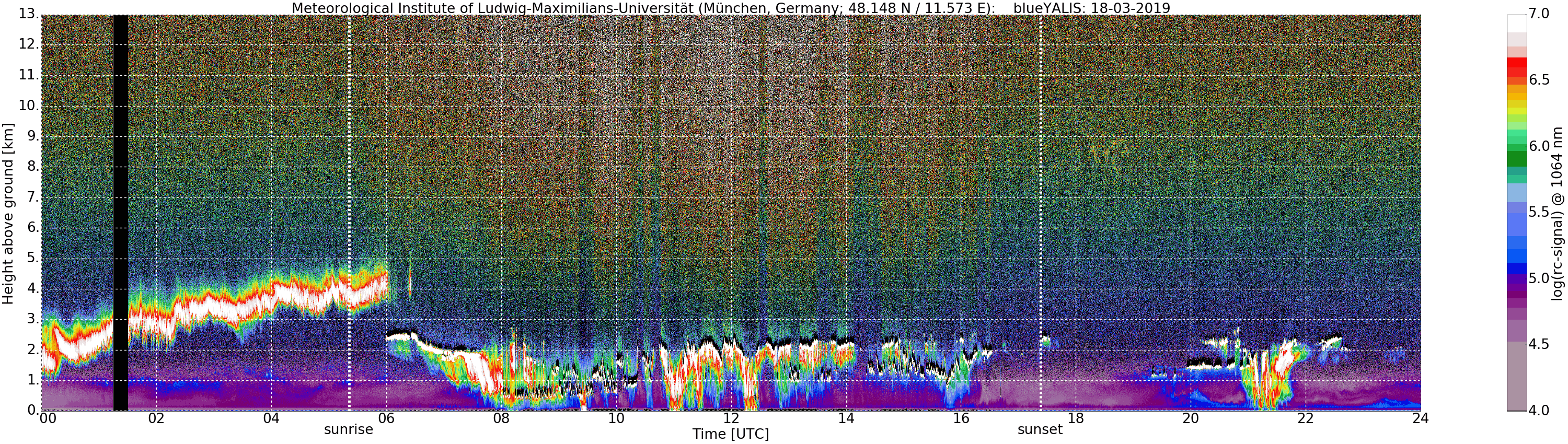The height and width of the screenshot is (444, 1568).
Task: Click the sunset dashed vertical line in the plot
Action: pos(1041,213)
